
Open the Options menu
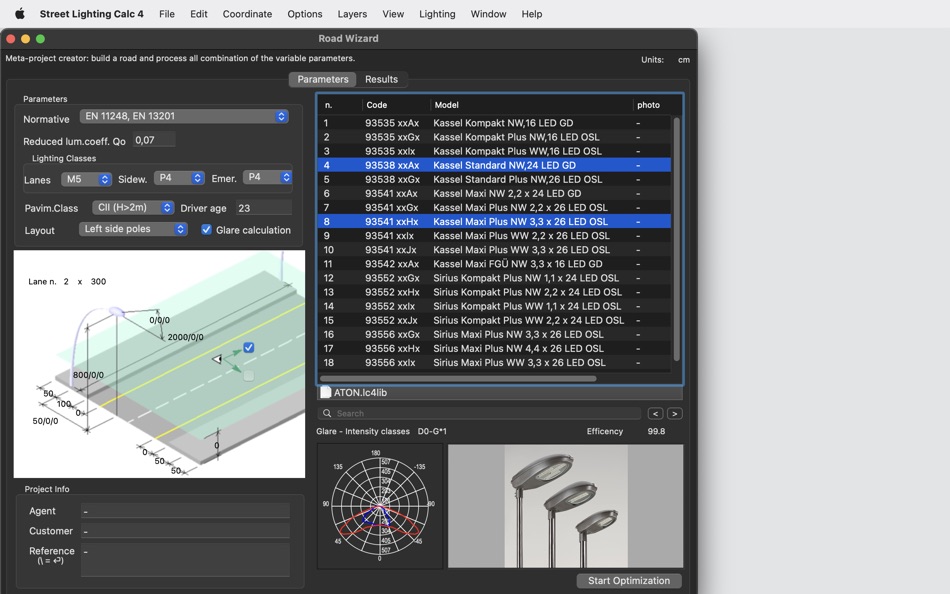305,14
